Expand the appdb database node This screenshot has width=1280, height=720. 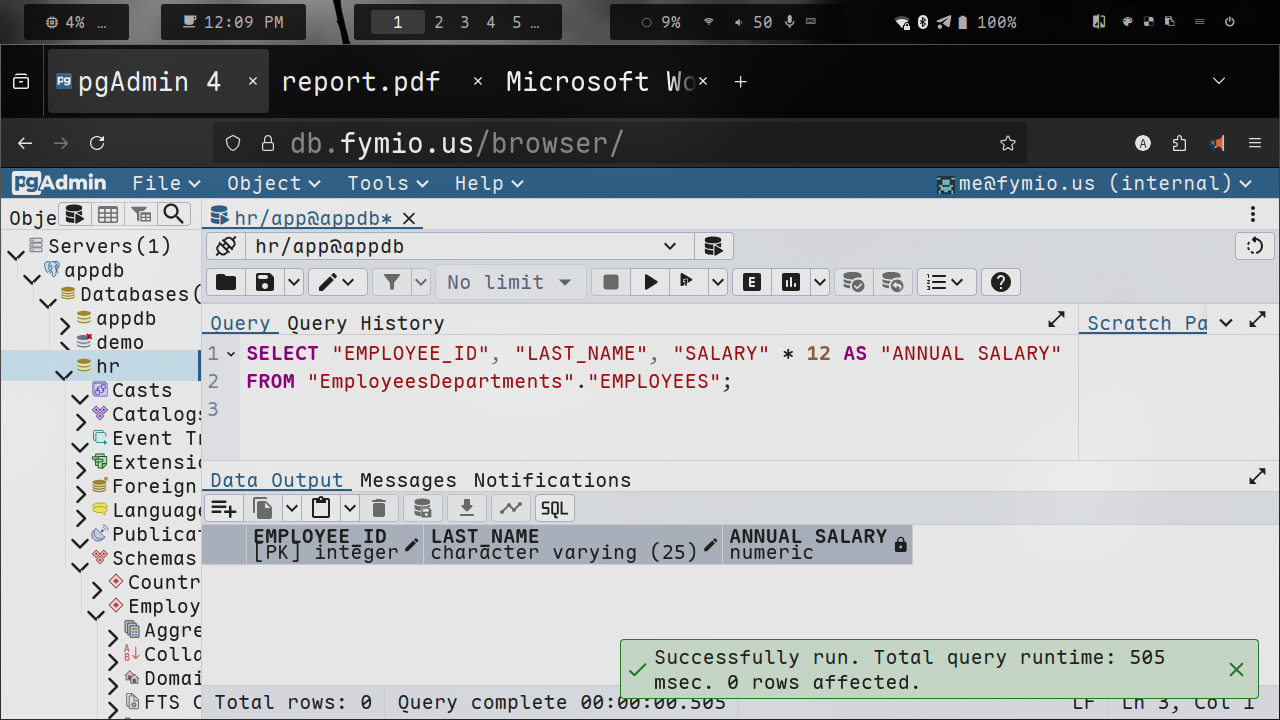click(64, 326)
